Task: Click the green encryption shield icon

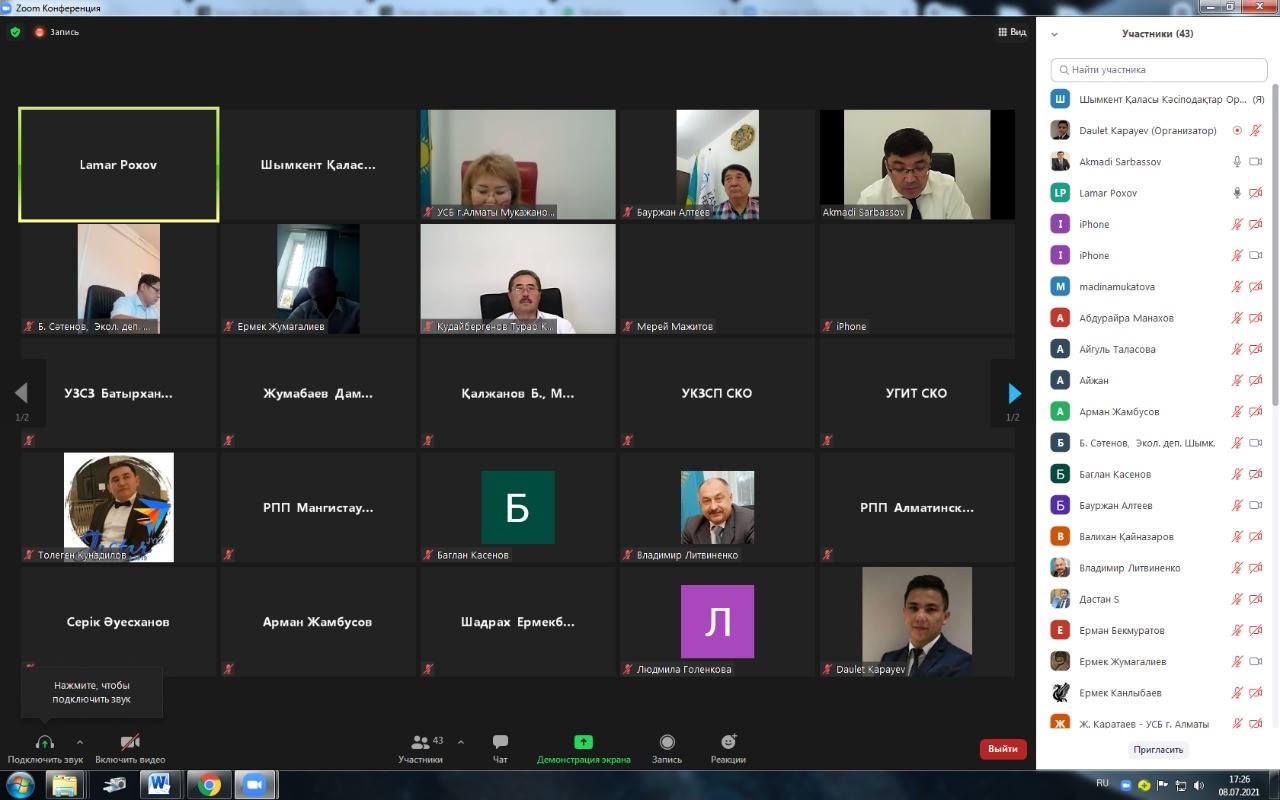Action: tap(15, 32)
